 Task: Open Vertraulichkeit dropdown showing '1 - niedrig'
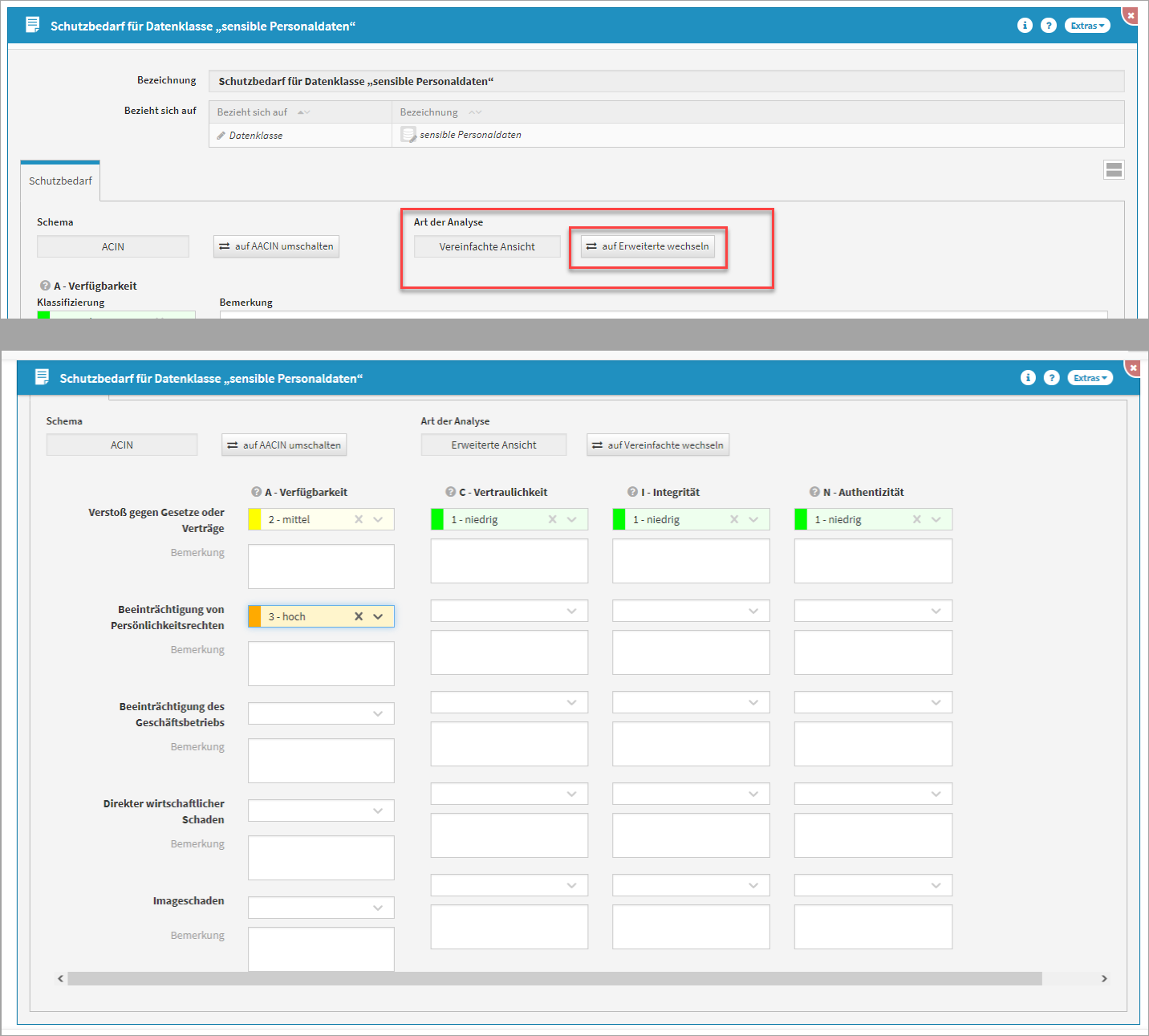point(571,519)
